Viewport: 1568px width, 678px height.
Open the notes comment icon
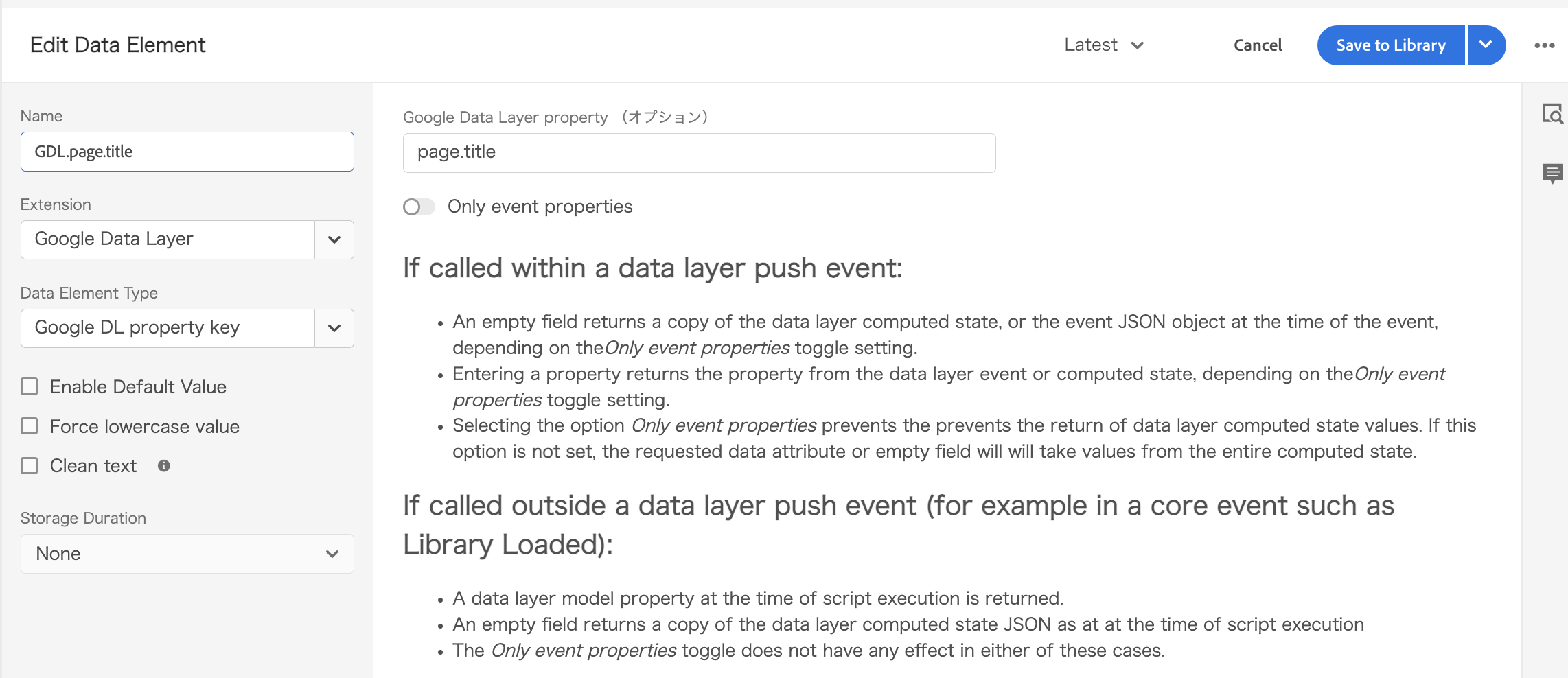coord(1552,173)
